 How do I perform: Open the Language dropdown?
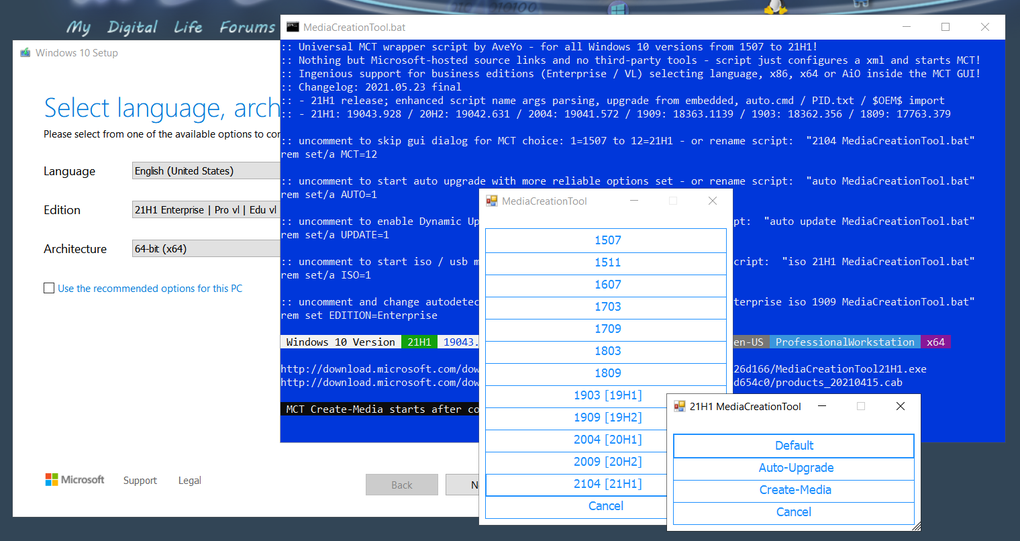click(206, 171)
